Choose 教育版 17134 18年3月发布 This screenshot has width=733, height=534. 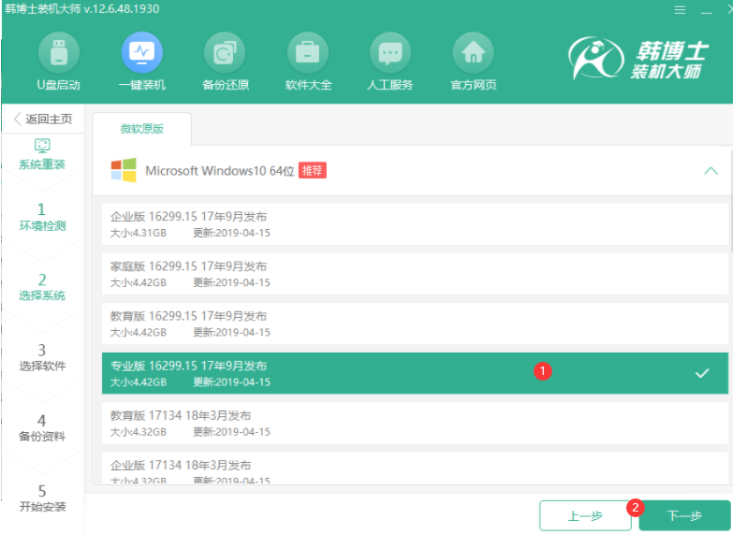(x=415, y=423)
